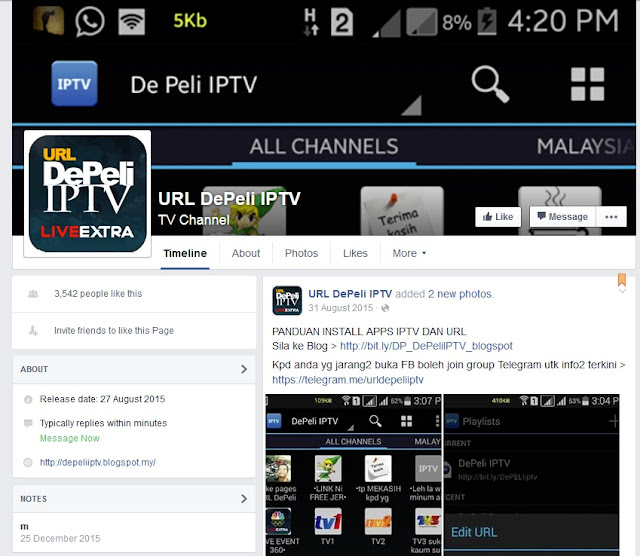Click the add friend icon beside Invite
Screen dimensions: 640x556
pyautogui.click(x=33, y=330)
